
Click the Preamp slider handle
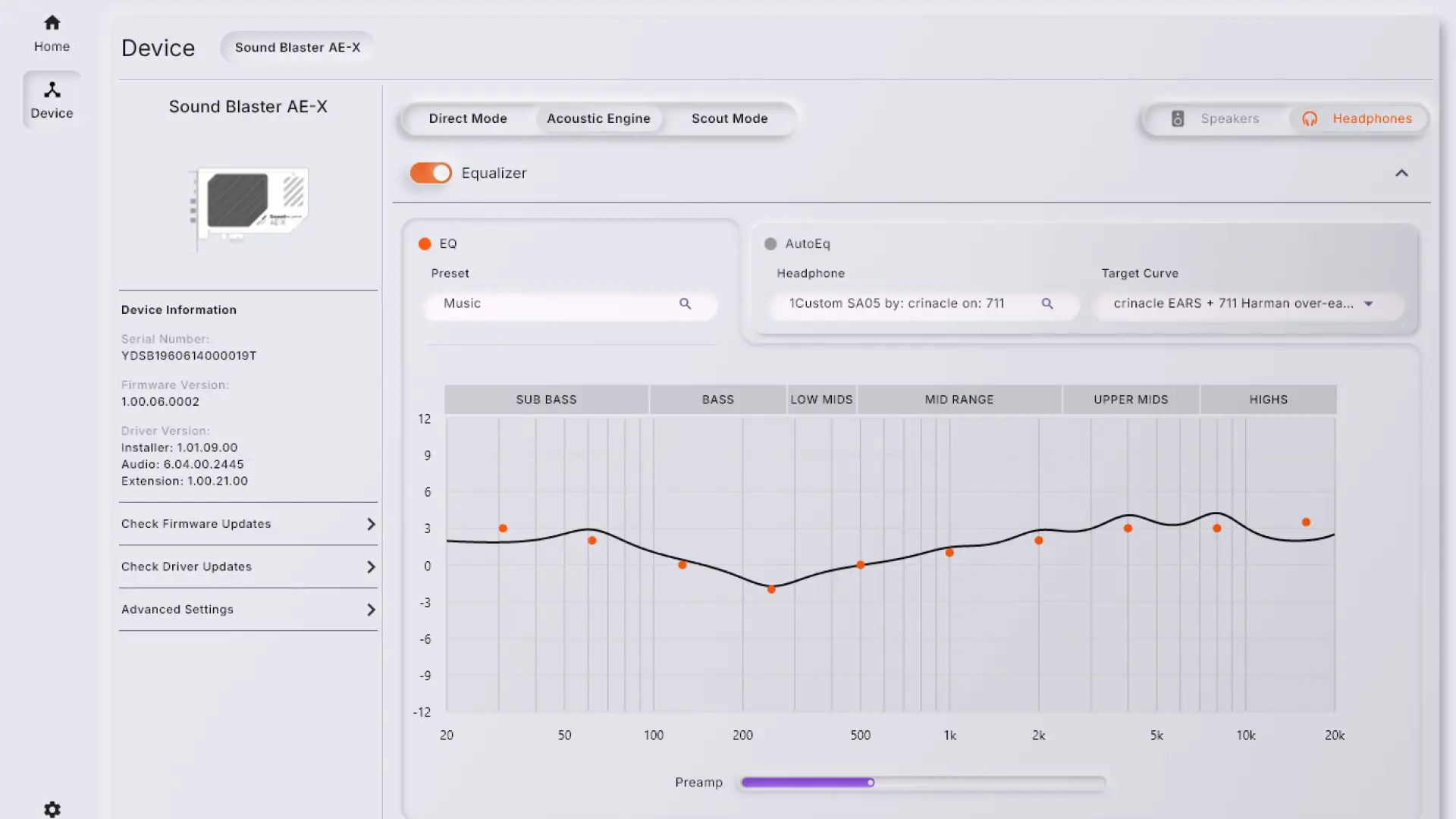(x=871, y=782)
